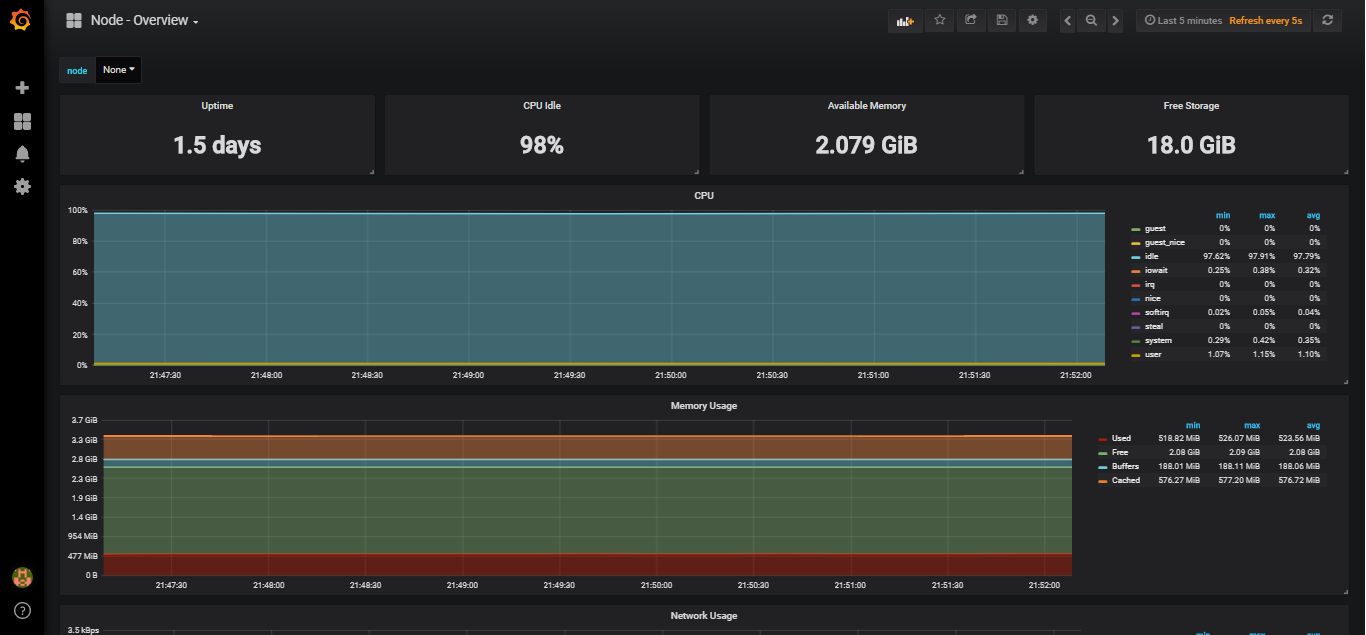1366x635 pixels.
Task: Click the refresh dashboard icon
Action: point(1327,20)
